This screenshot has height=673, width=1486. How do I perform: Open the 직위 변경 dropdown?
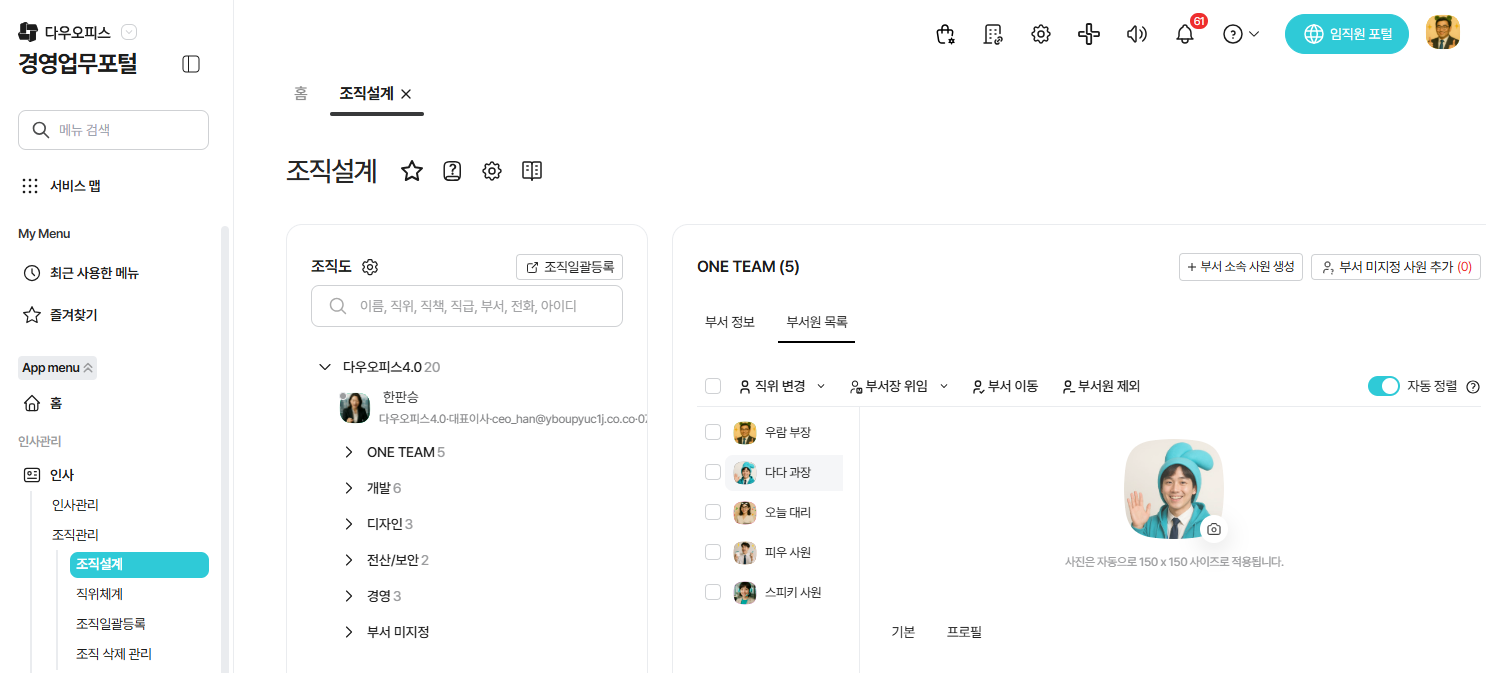[x=782, y=386]
